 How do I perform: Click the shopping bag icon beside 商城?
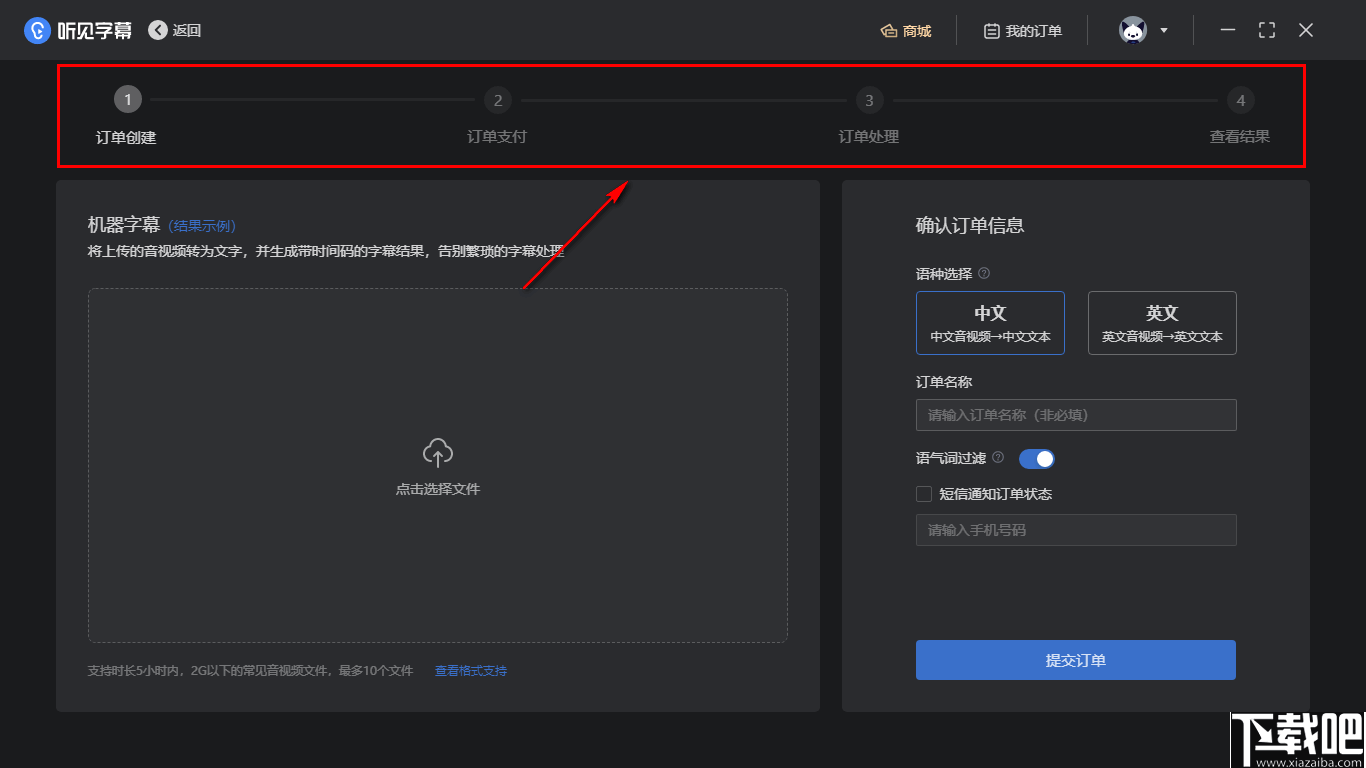pyautogui.click(x=889, y=30)
